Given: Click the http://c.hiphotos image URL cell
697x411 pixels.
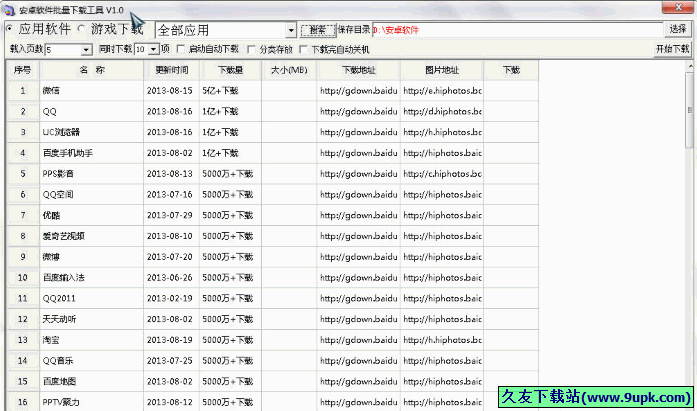Looking at the screenshot, I should click(x=442, y=174).
